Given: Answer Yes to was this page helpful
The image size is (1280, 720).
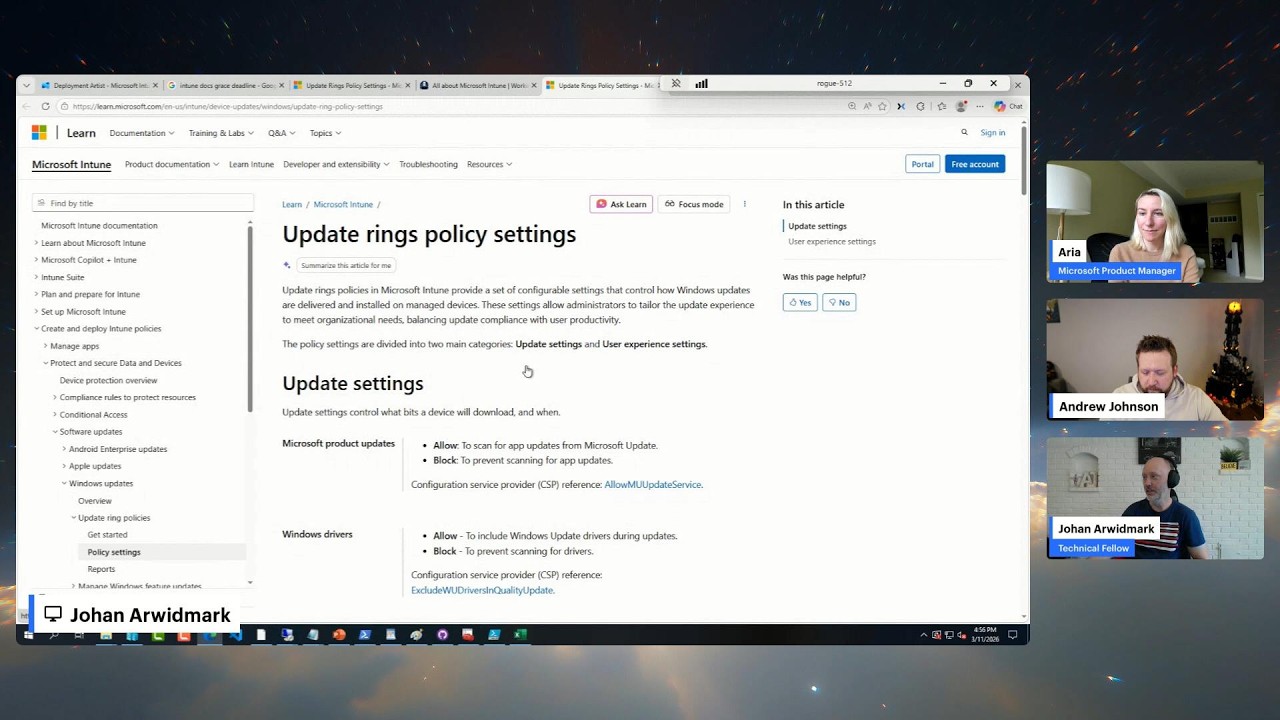Looking at the screenshot, I should coord(800,302).
